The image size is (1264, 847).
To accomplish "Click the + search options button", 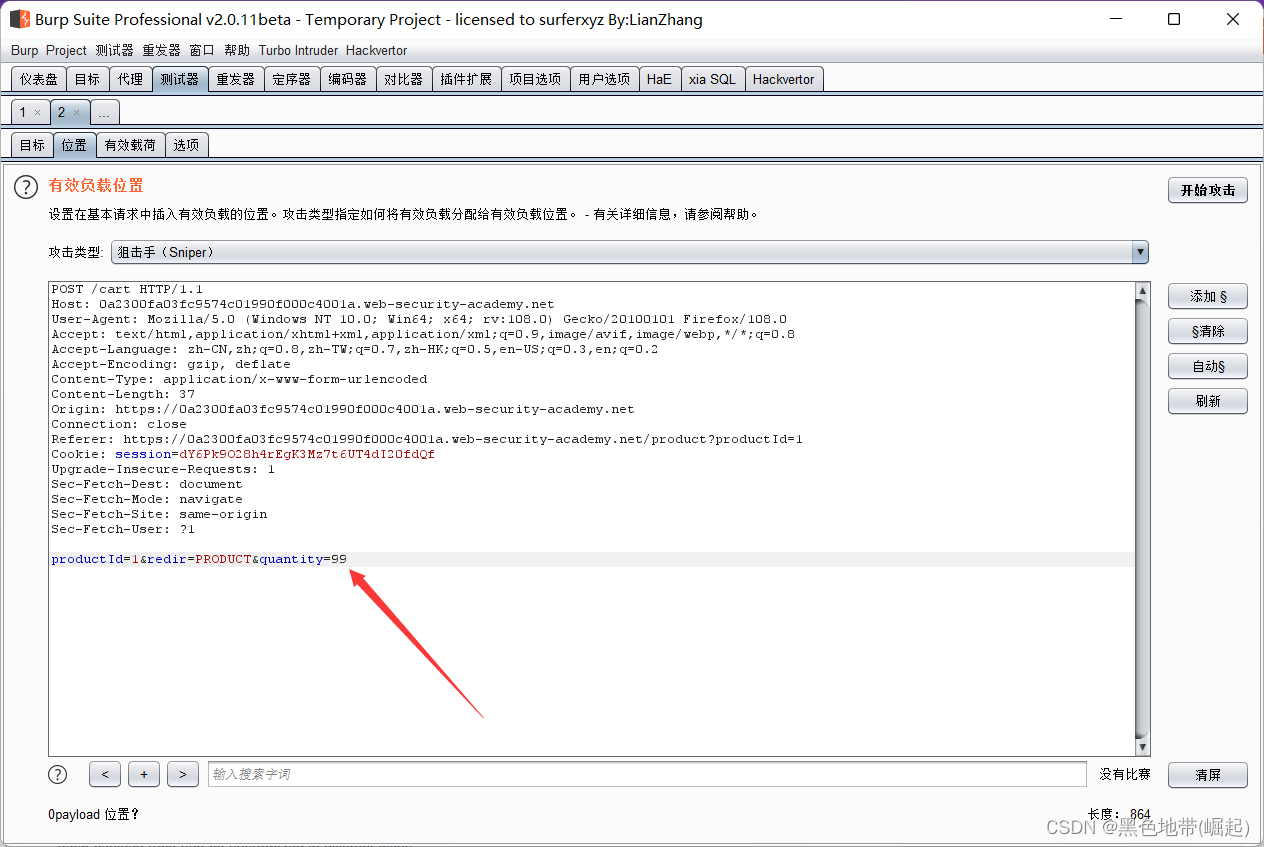I will (143, 774).
